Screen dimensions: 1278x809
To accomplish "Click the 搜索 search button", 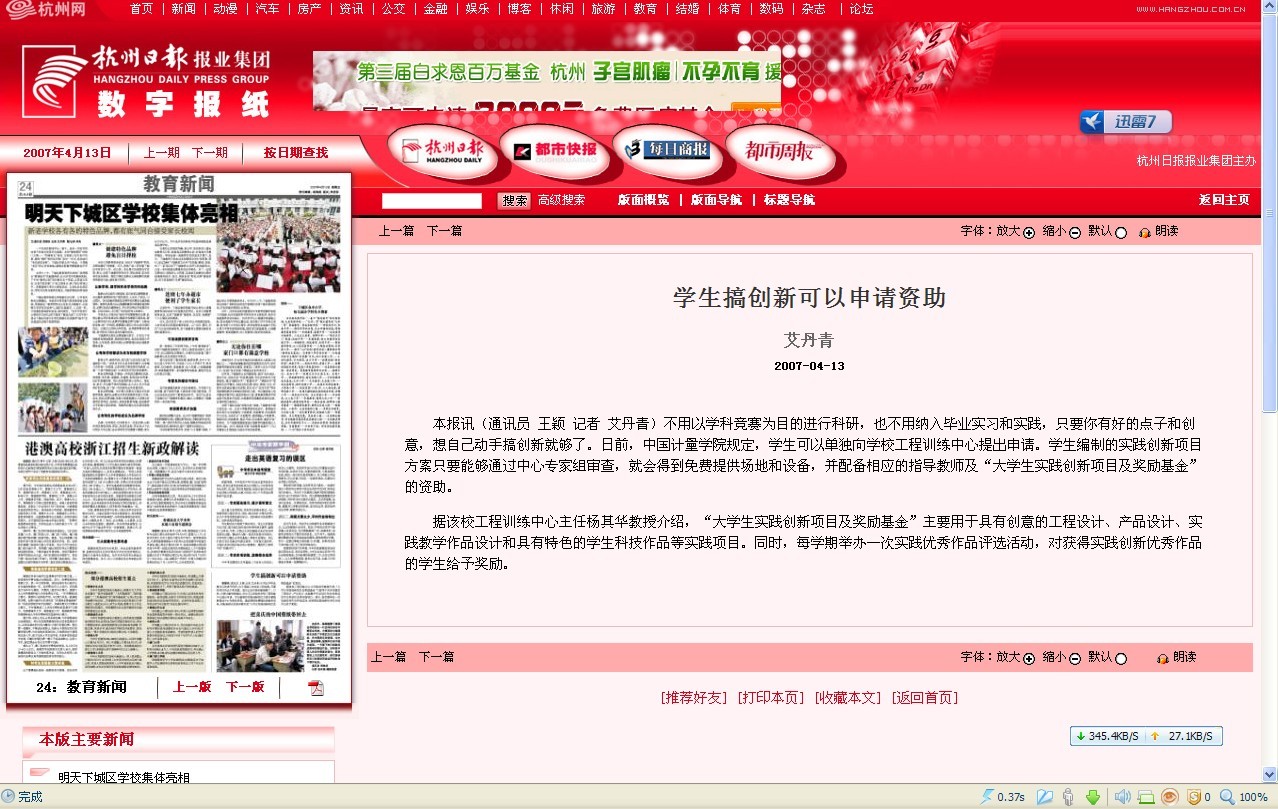I will 514,201.
